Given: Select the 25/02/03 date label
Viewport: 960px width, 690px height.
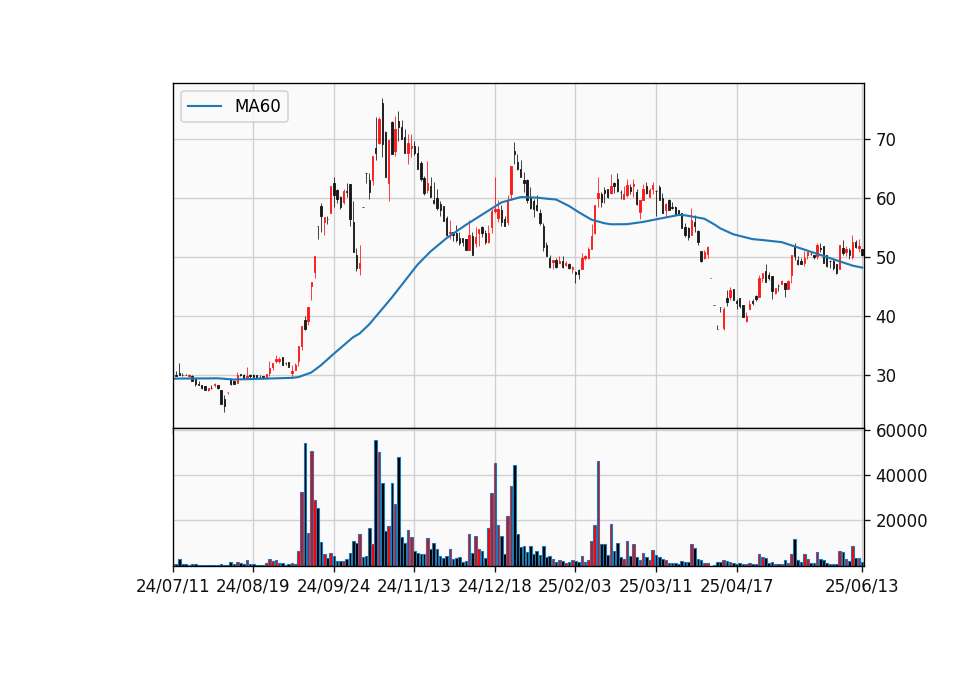Looking at the screenshot, I should [x=575, y=586].
